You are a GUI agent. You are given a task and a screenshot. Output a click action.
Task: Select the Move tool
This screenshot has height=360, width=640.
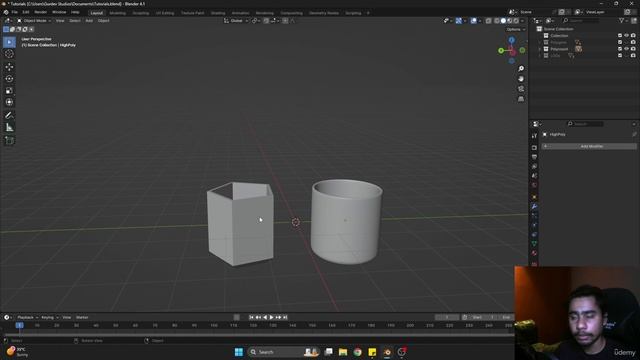[x=9, y=67]
